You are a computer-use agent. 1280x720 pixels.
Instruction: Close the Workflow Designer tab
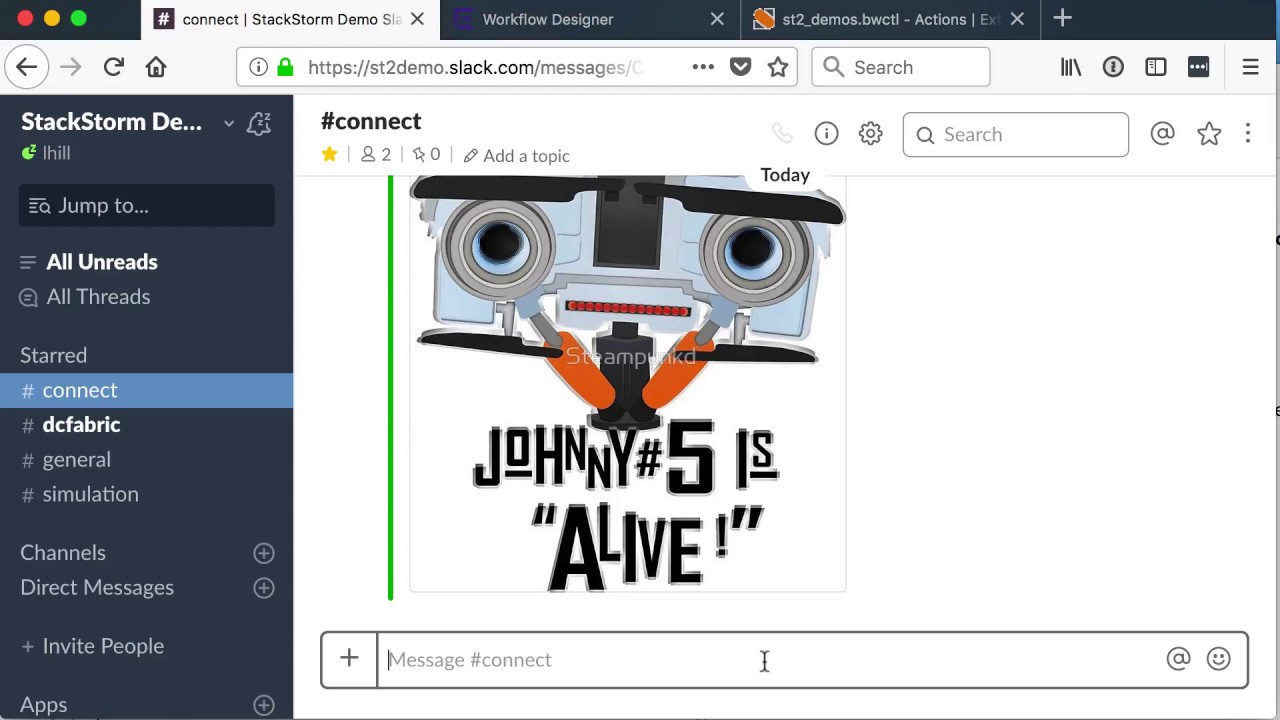pos(717,19)
